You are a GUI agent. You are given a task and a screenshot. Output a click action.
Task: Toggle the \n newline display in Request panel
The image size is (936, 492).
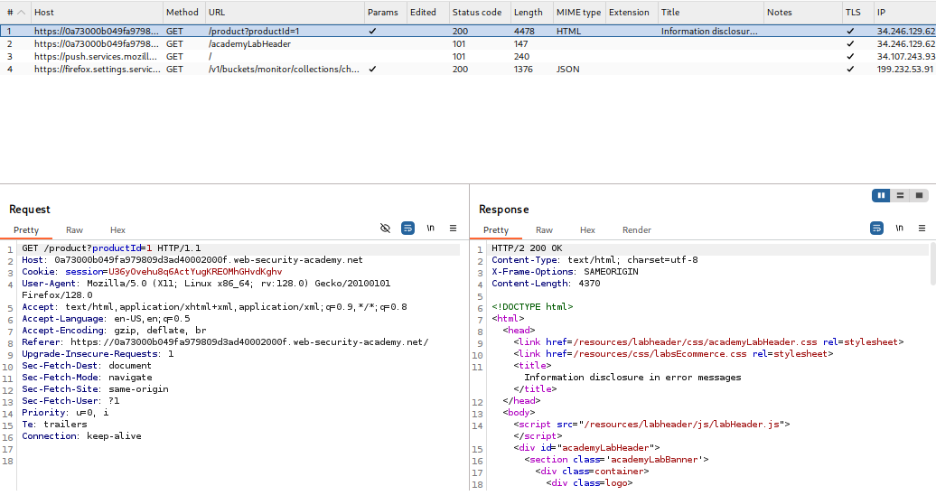[x=430, y=228]
